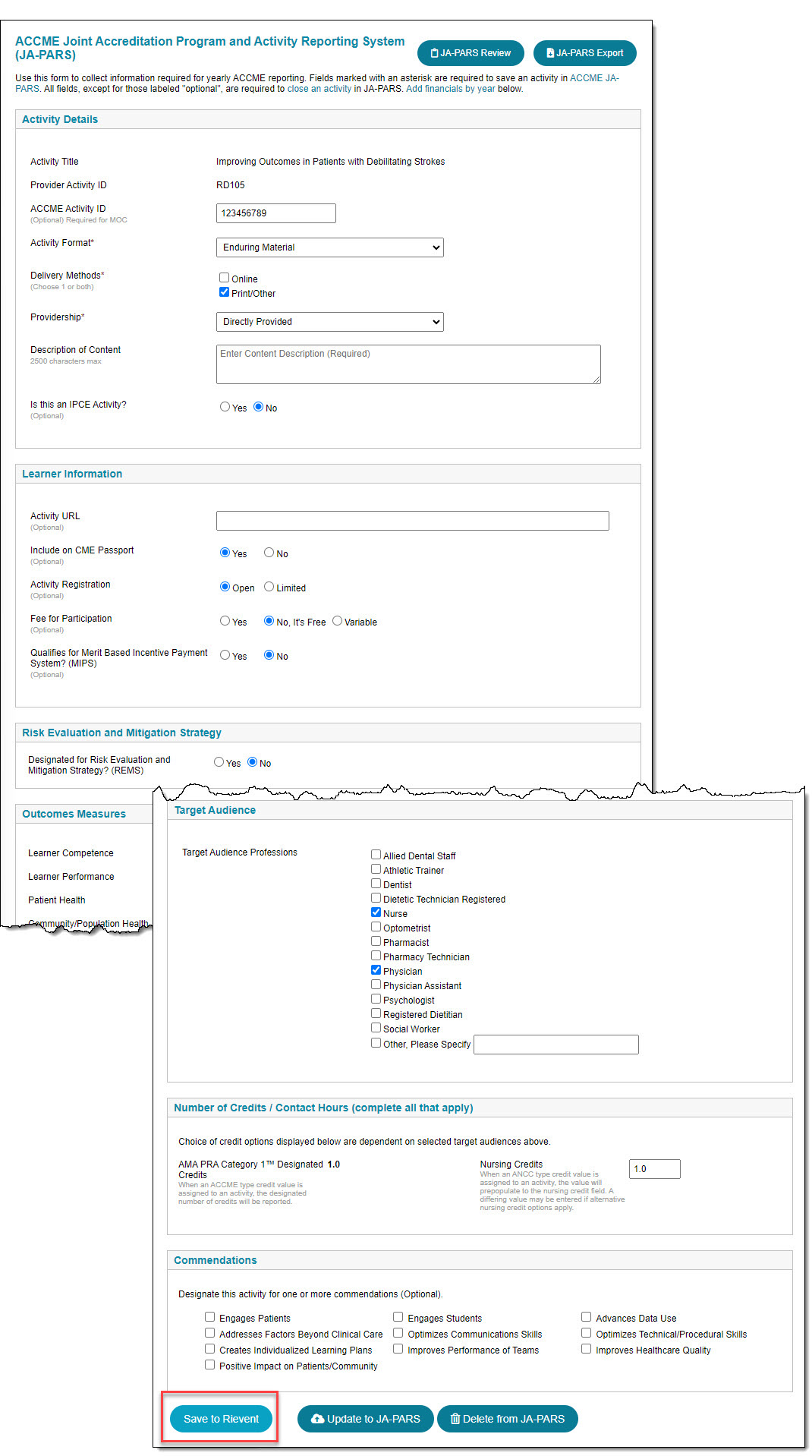This screenshot has height=1456, width=812.
Task: Select 'No, It's Free' fee option
Action: click(269, 621)
